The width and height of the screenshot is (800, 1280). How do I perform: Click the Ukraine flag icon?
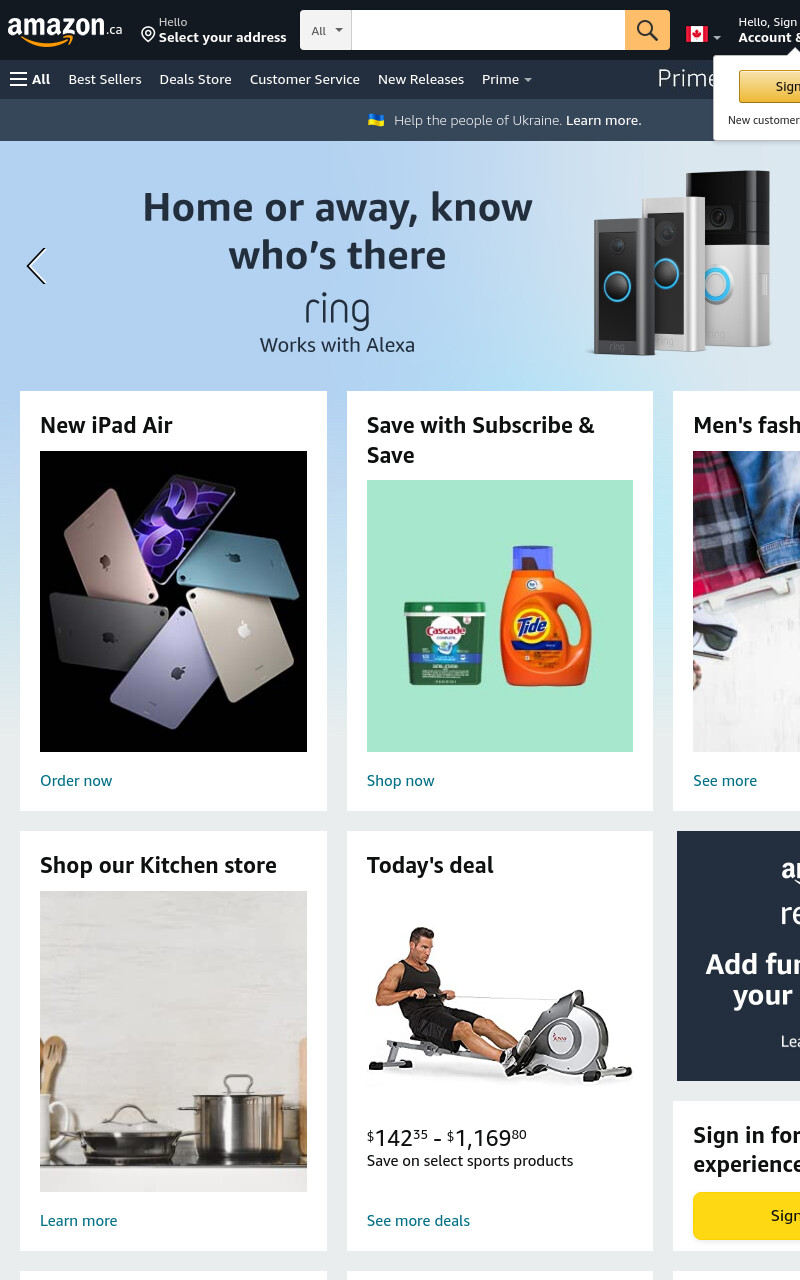coord(376,120)
